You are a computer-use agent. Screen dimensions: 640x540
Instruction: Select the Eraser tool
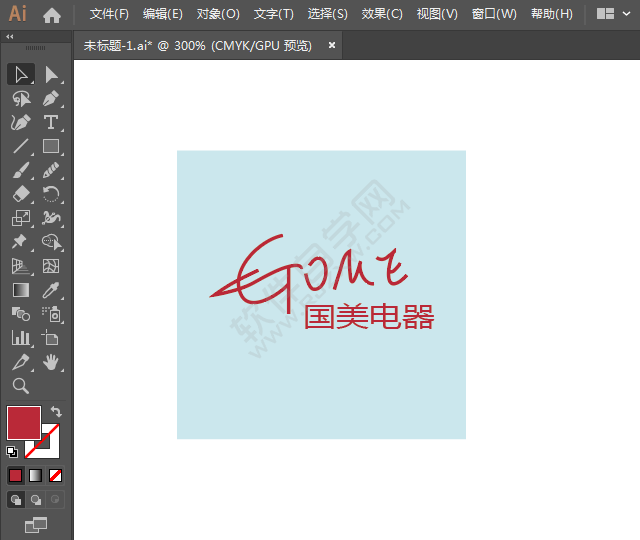tap(21, 194)
